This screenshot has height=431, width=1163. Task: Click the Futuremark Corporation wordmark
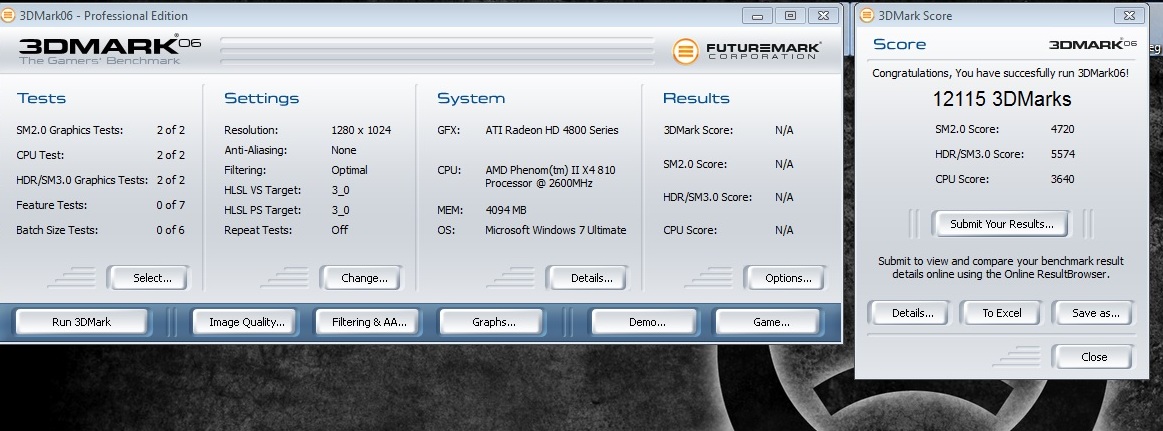coord(763,51)
